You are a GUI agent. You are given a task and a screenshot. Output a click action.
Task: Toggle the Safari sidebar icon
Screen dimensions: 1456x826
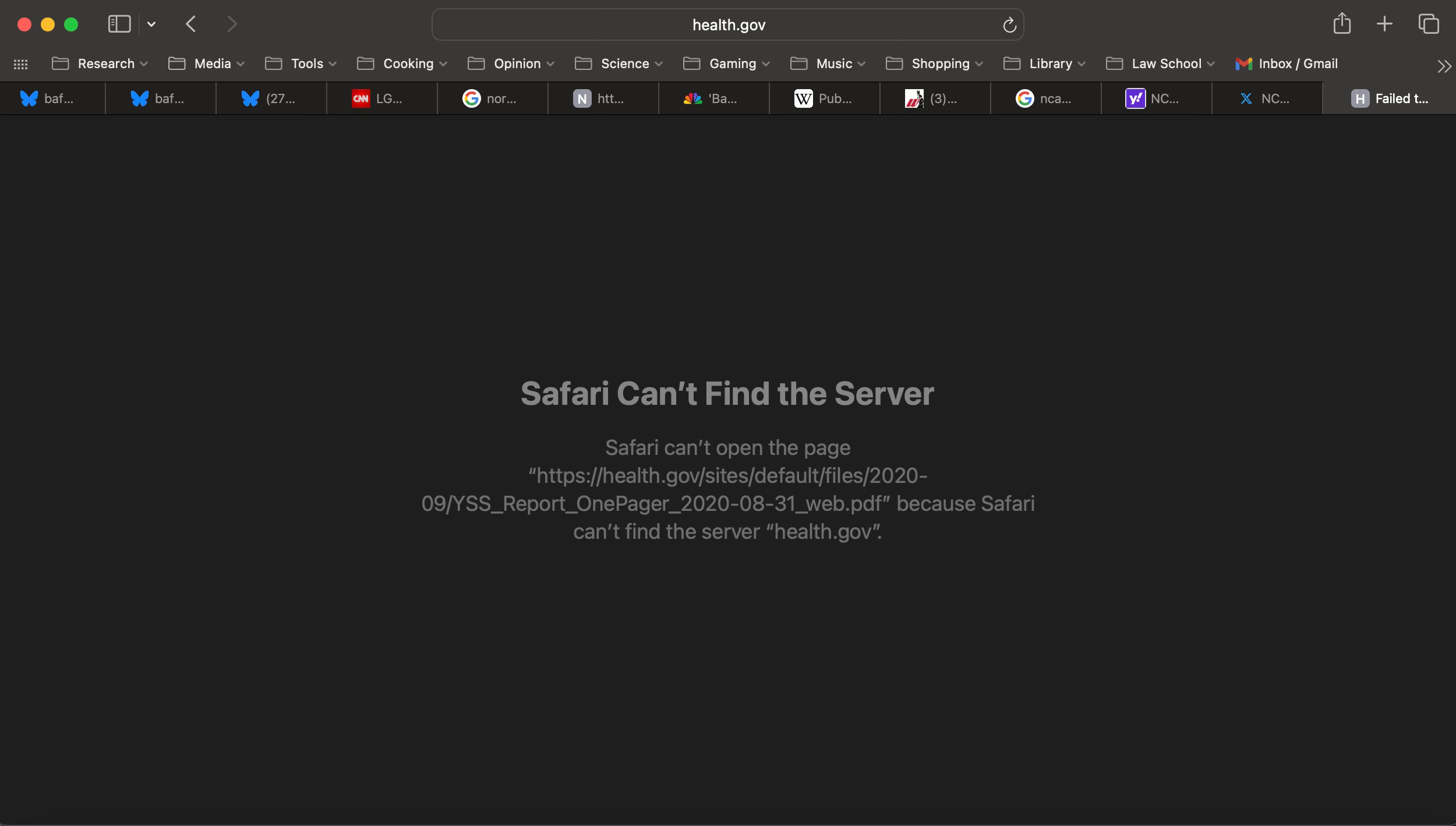pyautogui.click(x=119, y=24)
